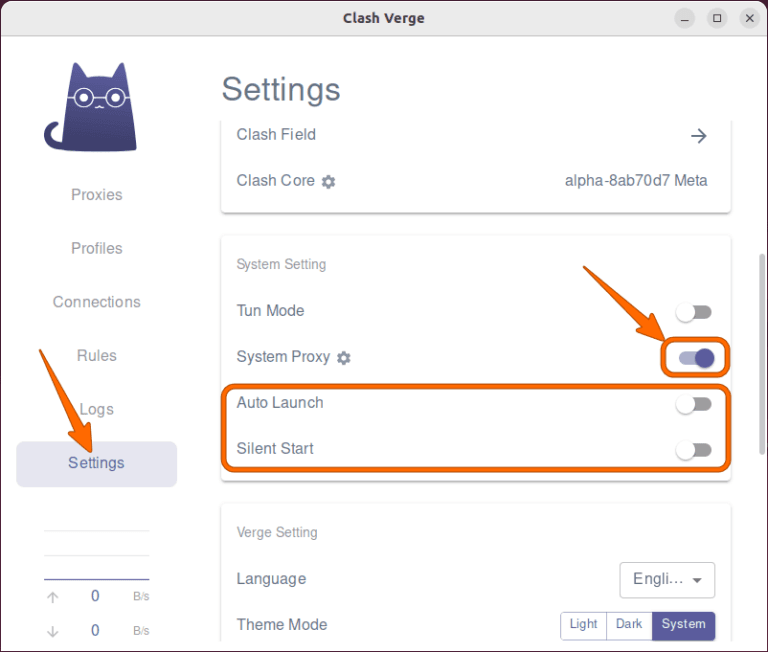Screen dimensions: 768x652
Task: Enable Silent Start switch
Action: [694, 450]
